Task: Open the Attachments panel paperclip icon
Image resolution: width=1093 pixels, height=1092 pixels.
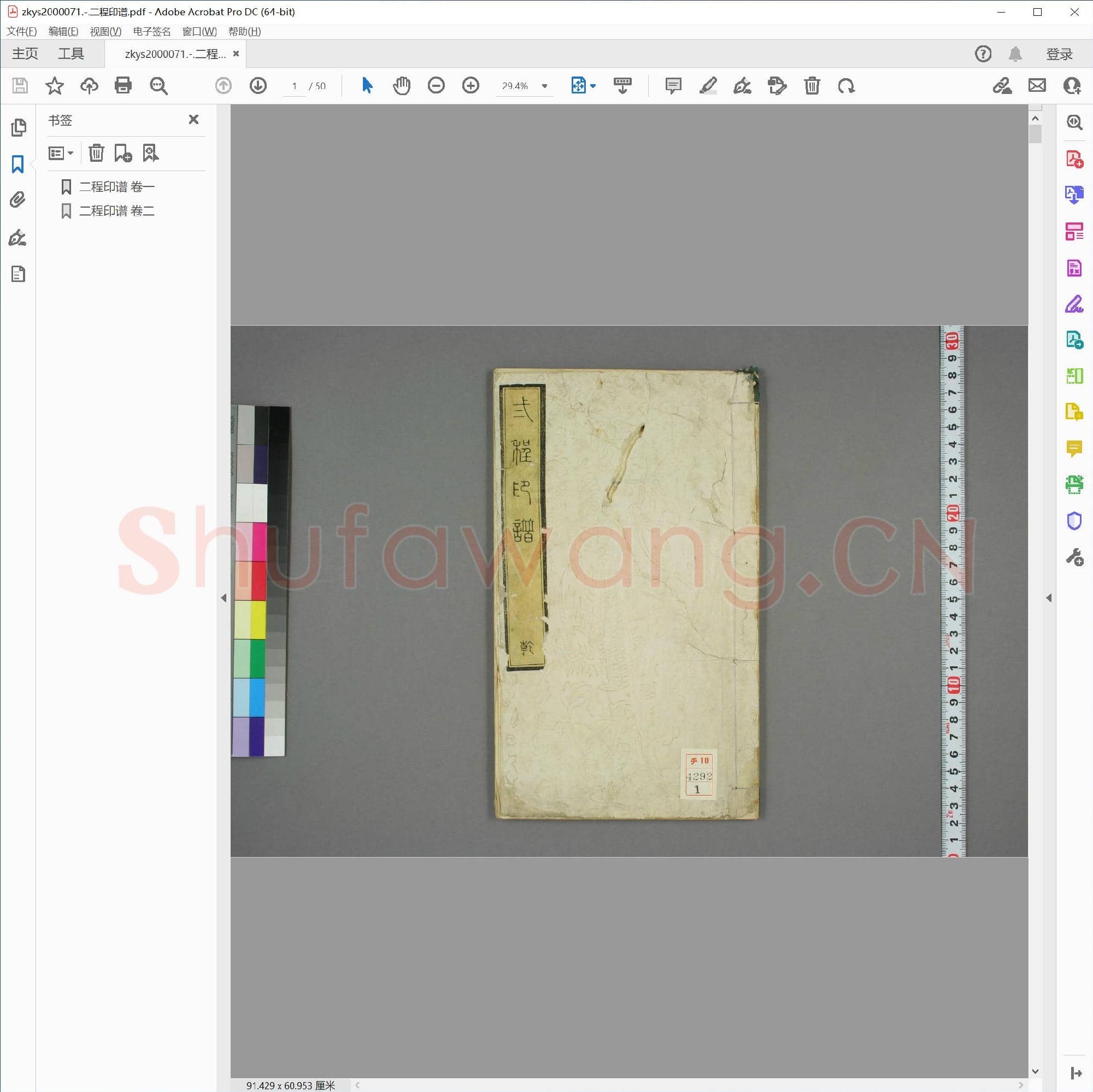Action: pos(18,199)
